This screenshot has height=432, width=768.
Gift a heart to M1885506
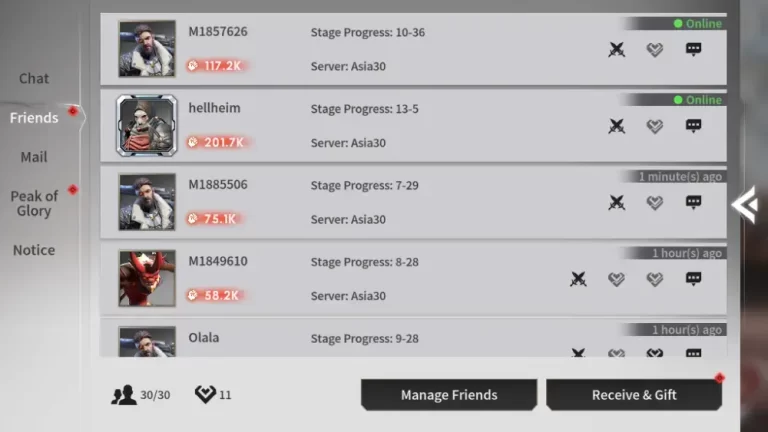655,202
